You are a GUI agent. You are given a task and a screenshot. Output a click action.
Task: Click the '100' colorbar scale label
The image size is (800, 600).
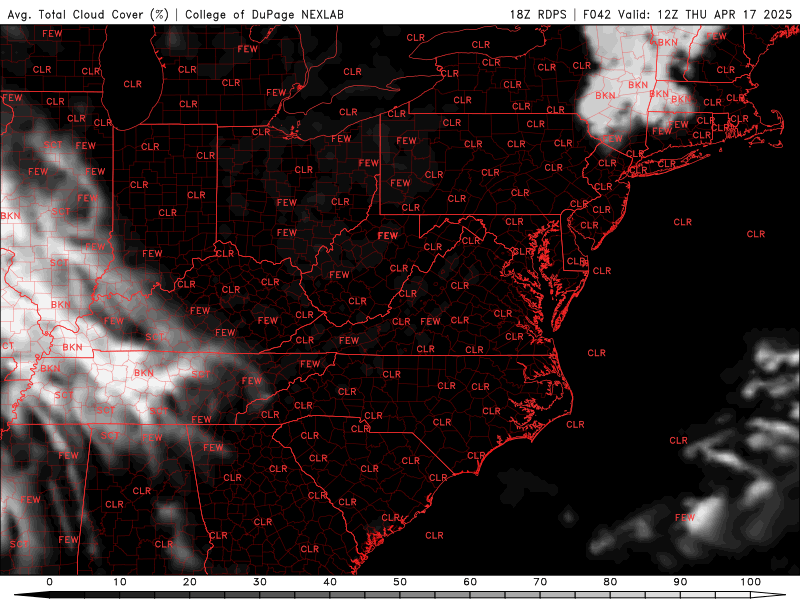pos(751,582)
